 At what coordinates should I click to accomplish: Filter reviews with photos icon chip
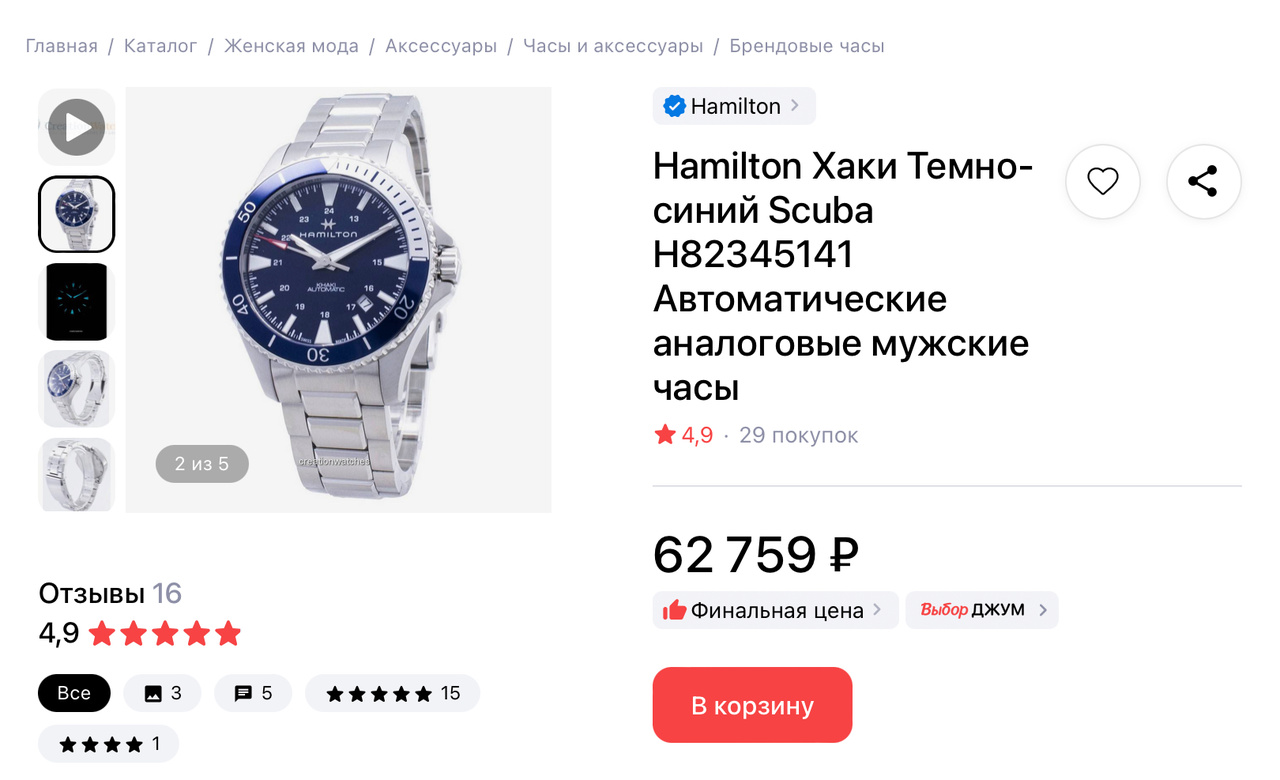tap(163, 693)
